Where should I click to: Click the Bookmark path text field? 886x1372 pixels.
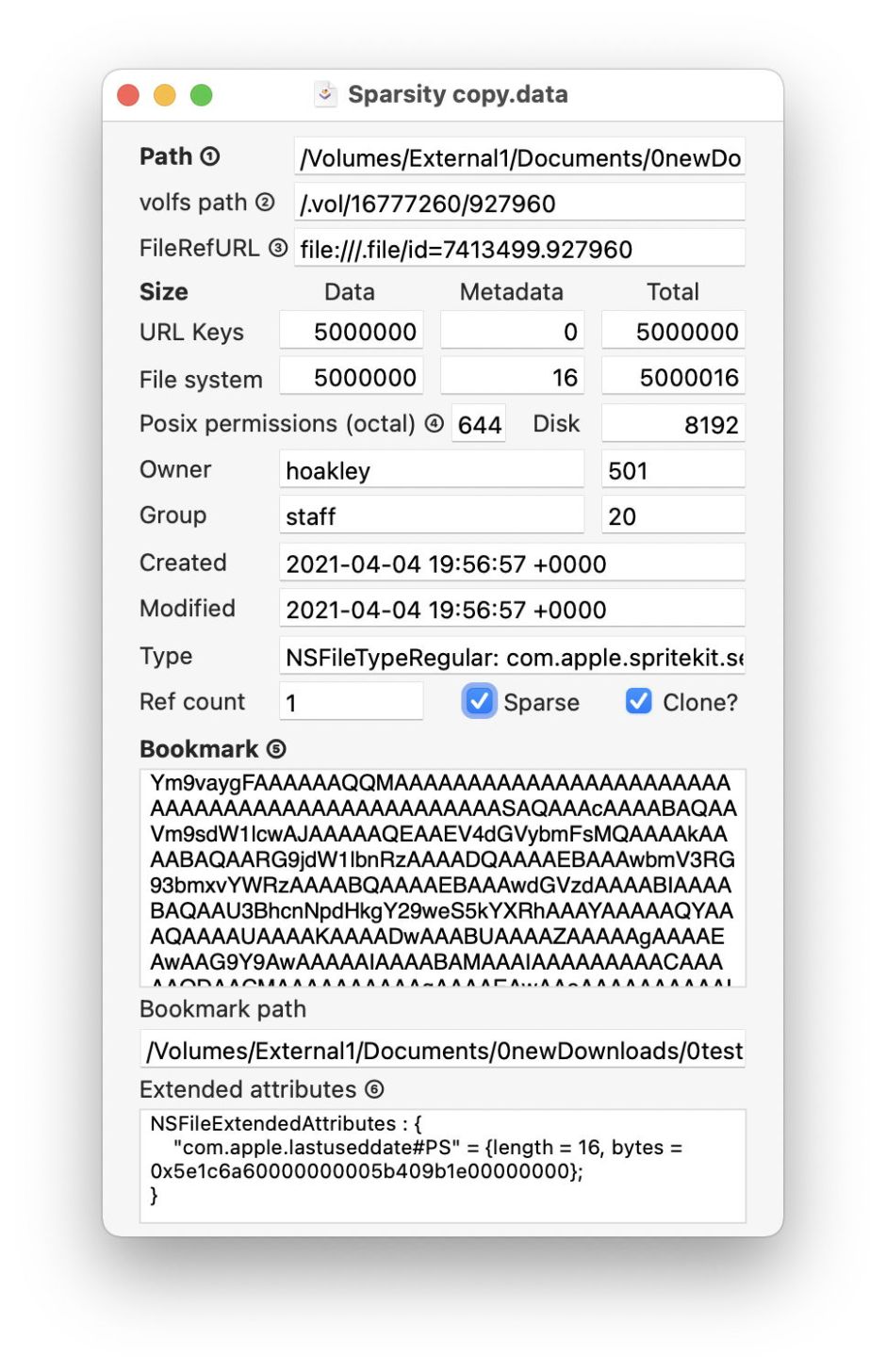(443, 1051)
